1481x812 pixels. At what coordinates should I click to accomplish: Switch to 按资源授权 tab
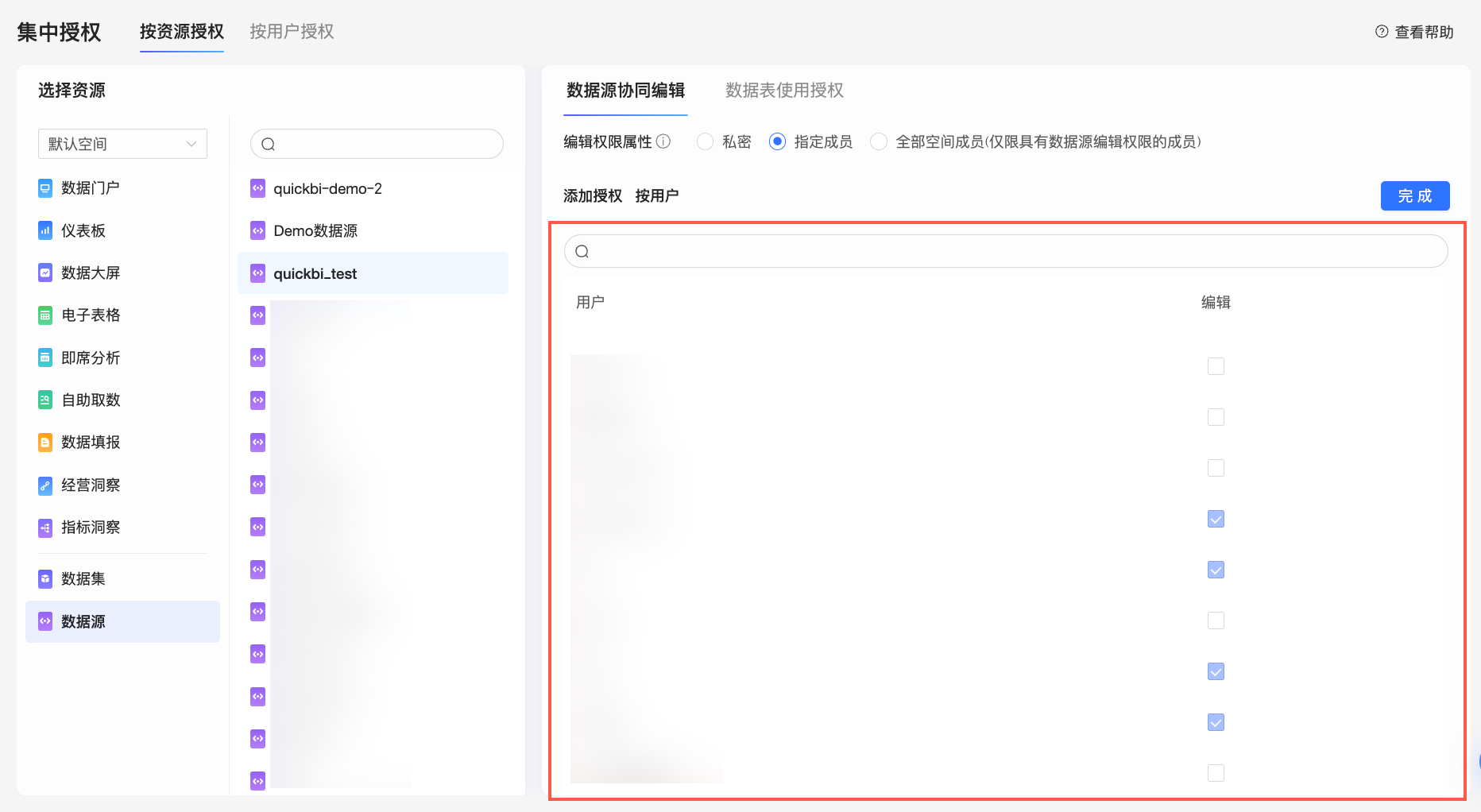(x=182, y=32)
